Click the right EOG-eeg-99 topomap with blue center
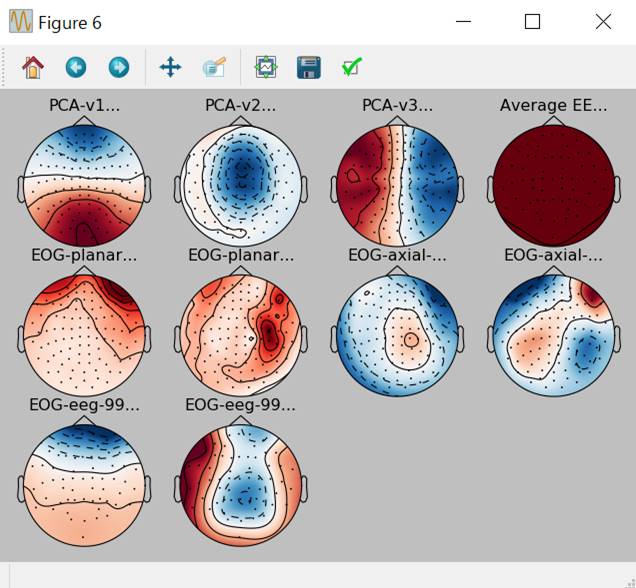Screen dimensions: 636x588 (x=240, y=485)
